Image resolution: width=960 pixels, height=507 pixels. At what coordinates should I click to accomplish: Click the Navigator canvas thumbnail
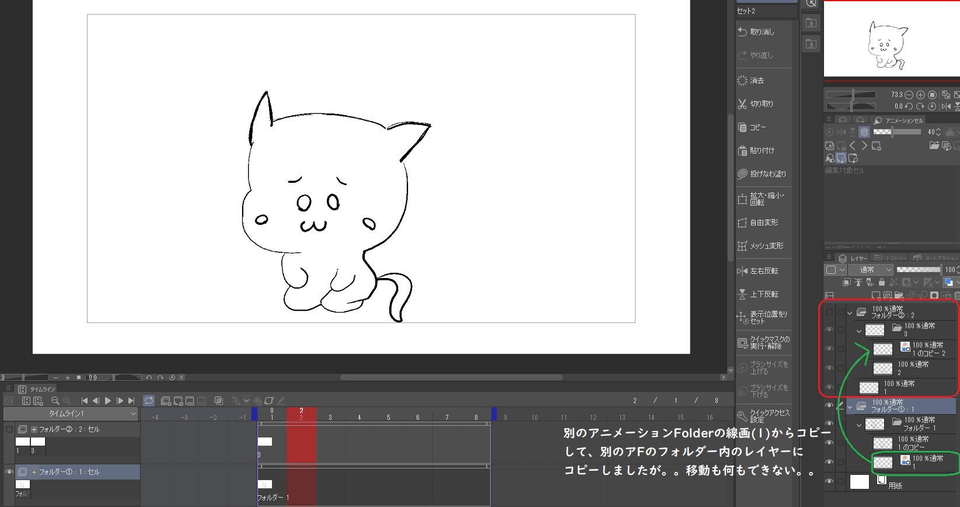891,39
